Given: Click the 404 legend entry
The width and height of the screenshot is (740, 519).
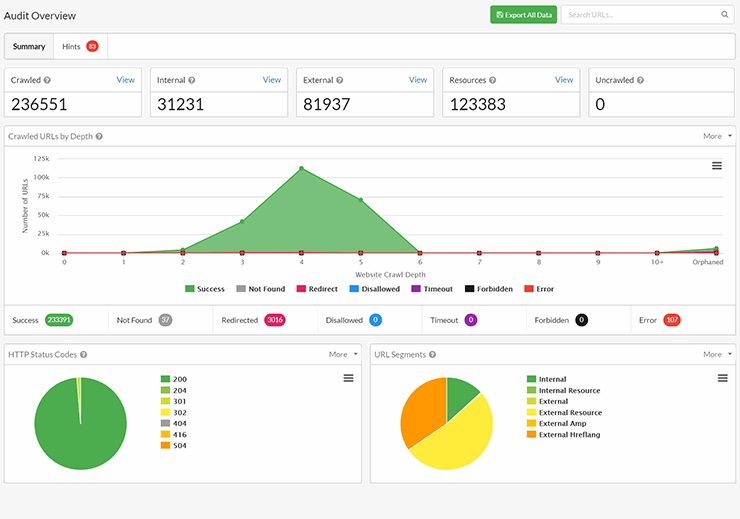Looking at the screenshot, I should [174, 423].
